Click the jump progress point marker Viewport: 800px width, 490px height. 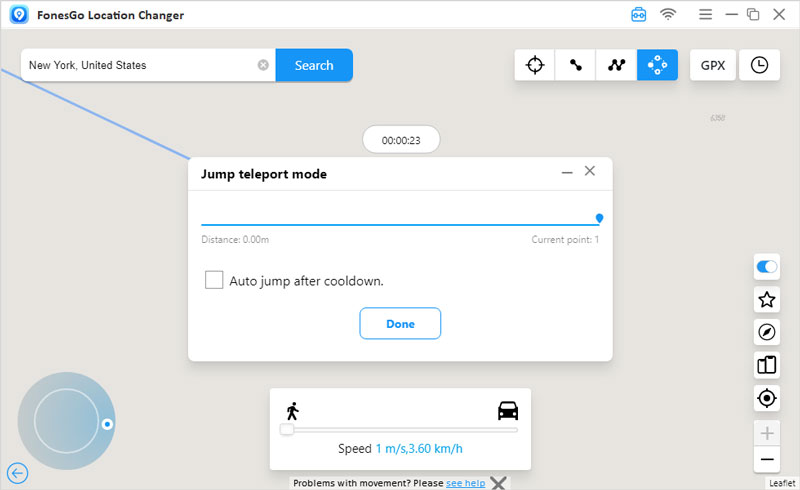click(599, 218)
